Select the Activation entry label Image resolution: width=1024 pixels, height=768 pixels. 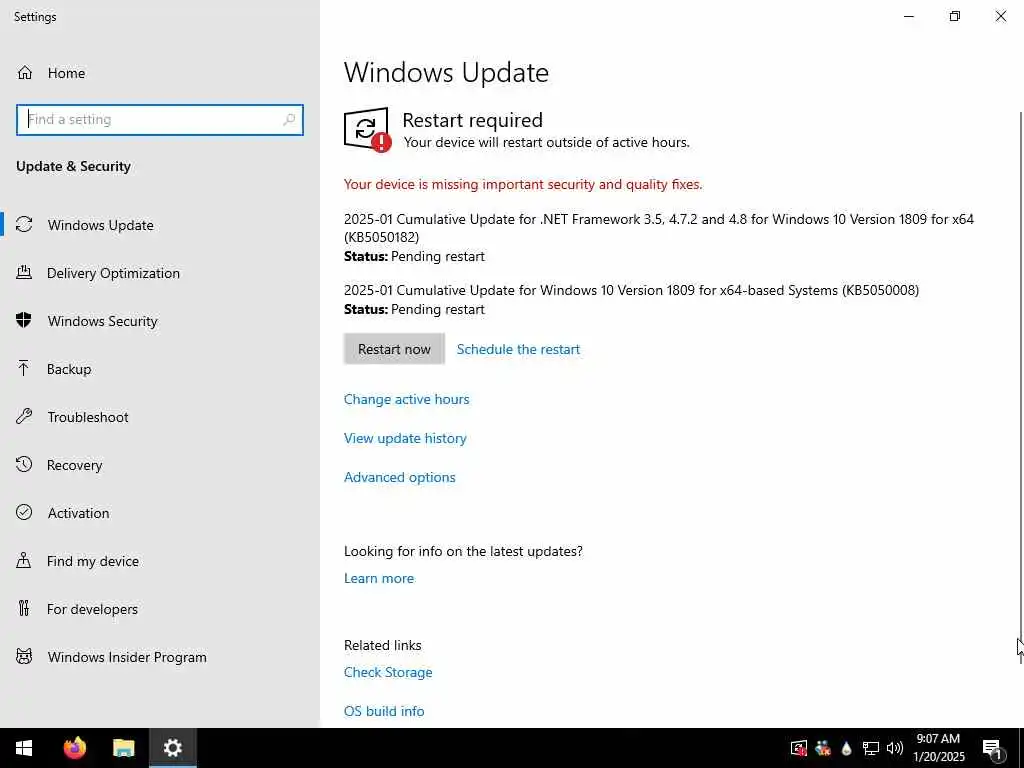pos(78,513)
